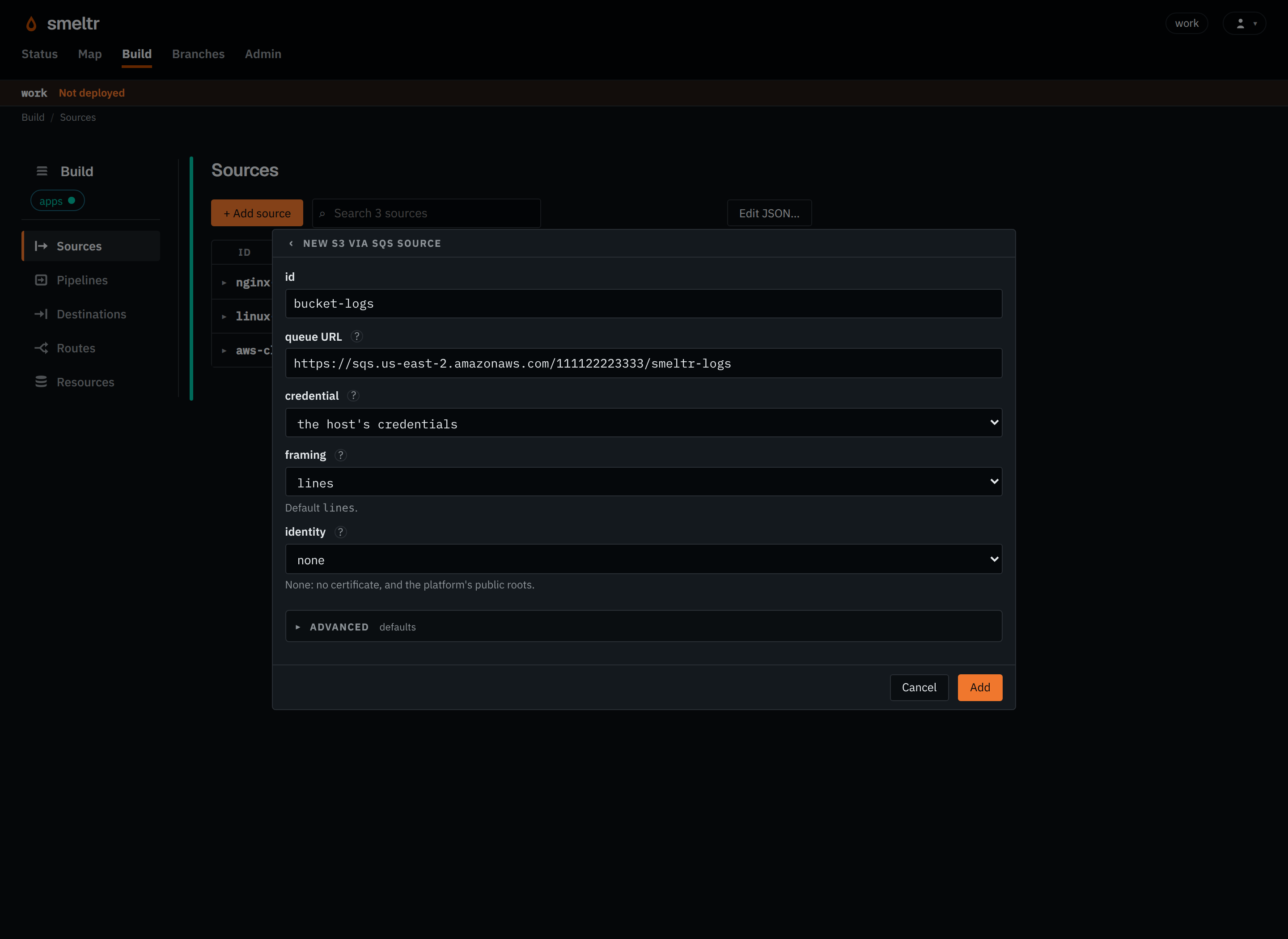1288x939 pixels.
Task: Expand the linux source row
Action: (x=224, y=317)
